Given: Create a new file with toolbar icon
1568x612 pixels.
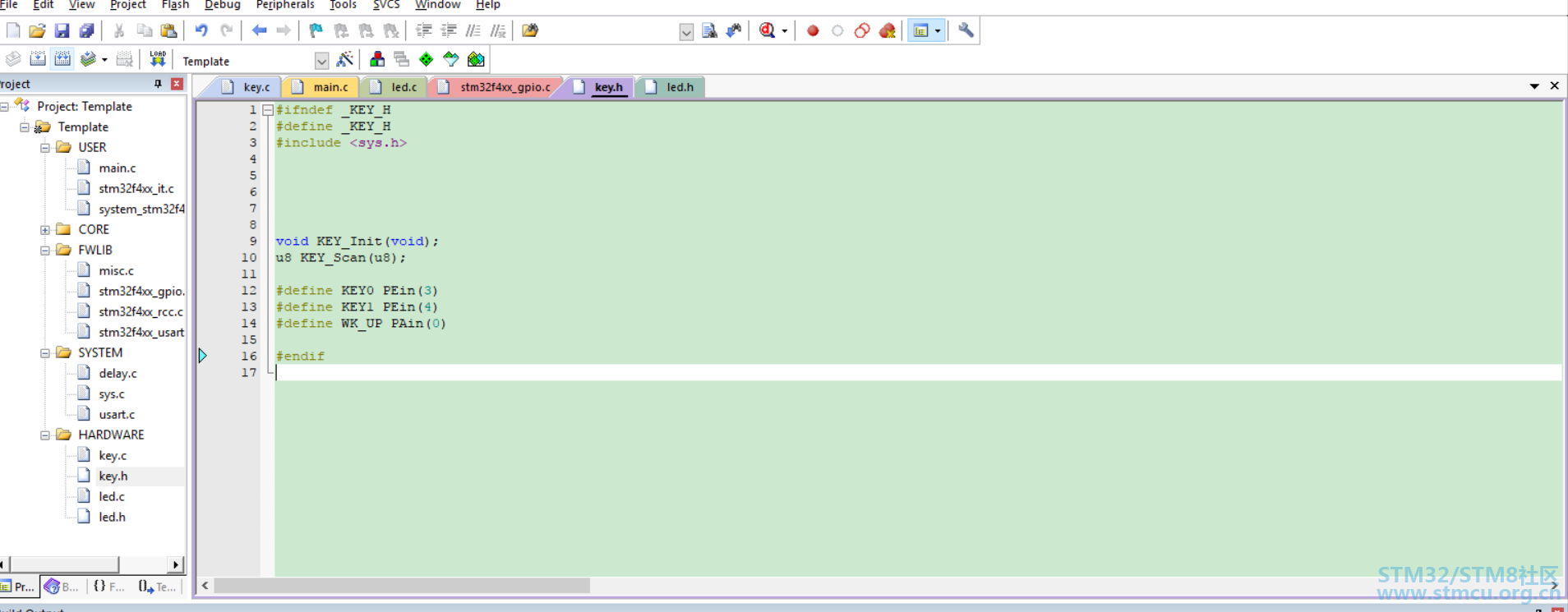Looking at the screenshot, I should (13, 30).
